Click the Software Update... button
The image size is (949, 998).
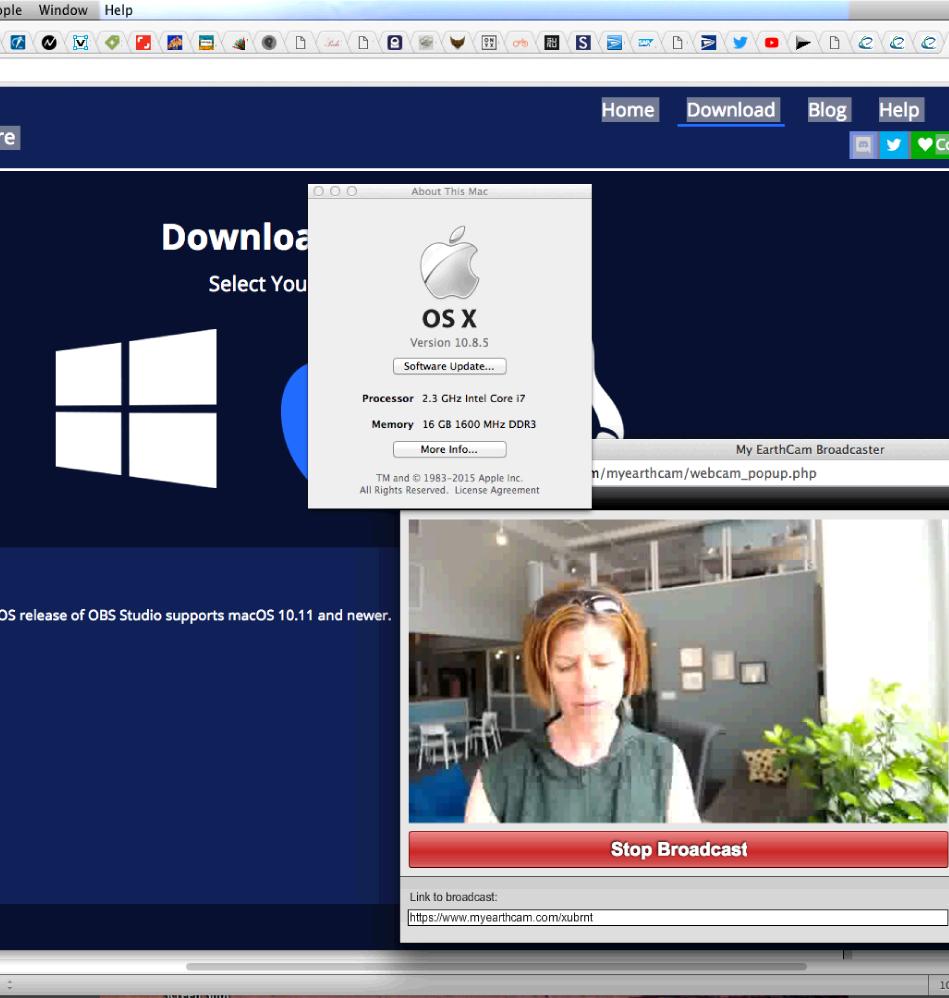[449, 366]
